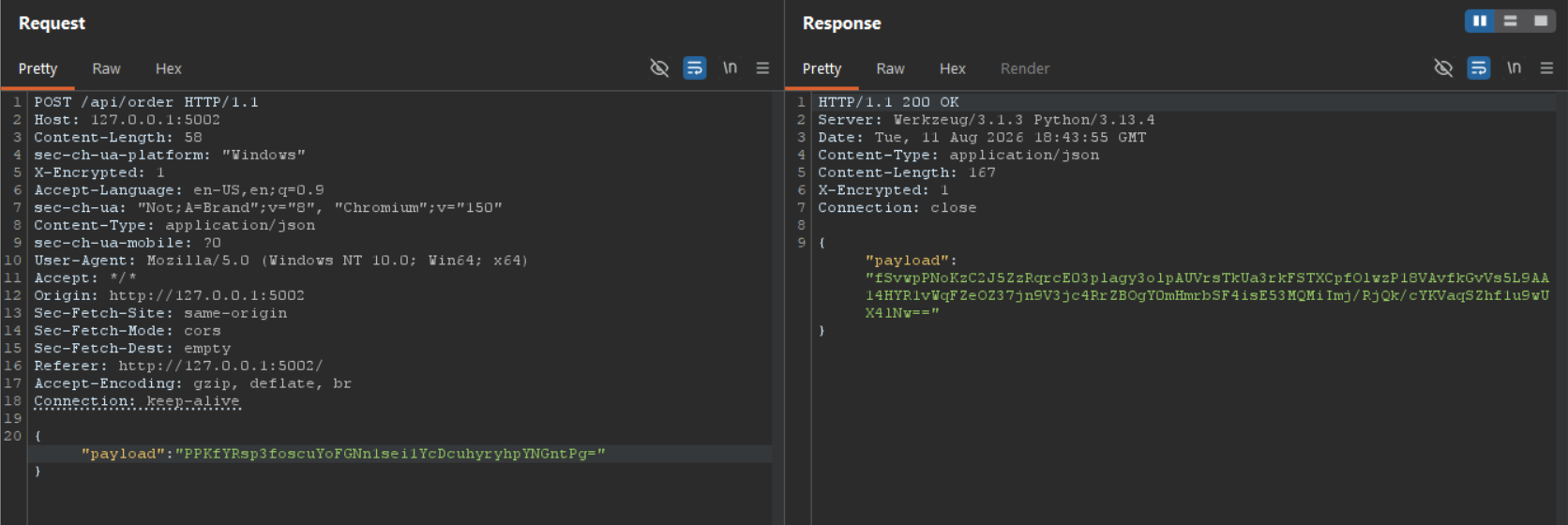Open Raw tab in Response panel
Image resolution: width=1568 pixels, height=525 pixels.
pyautogui.click(x=890, y=68)
